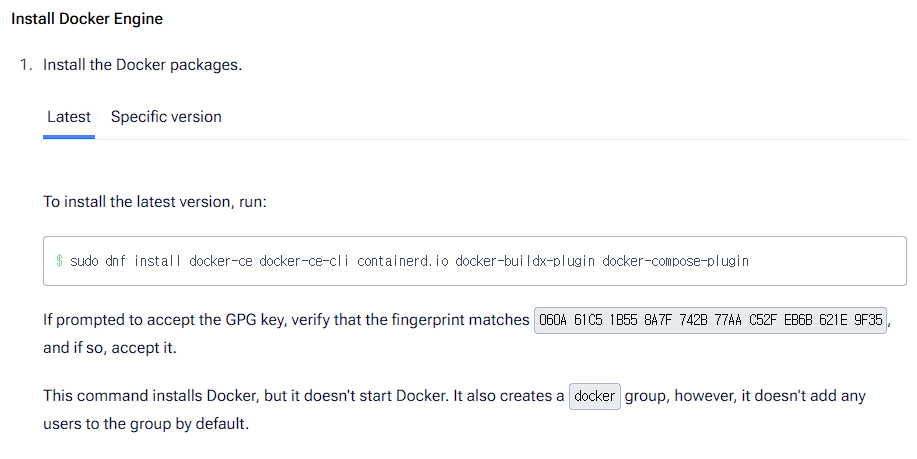Screen dimensions: 917x459
Task: Switch to the Latest tab
Action: point(69,117)
